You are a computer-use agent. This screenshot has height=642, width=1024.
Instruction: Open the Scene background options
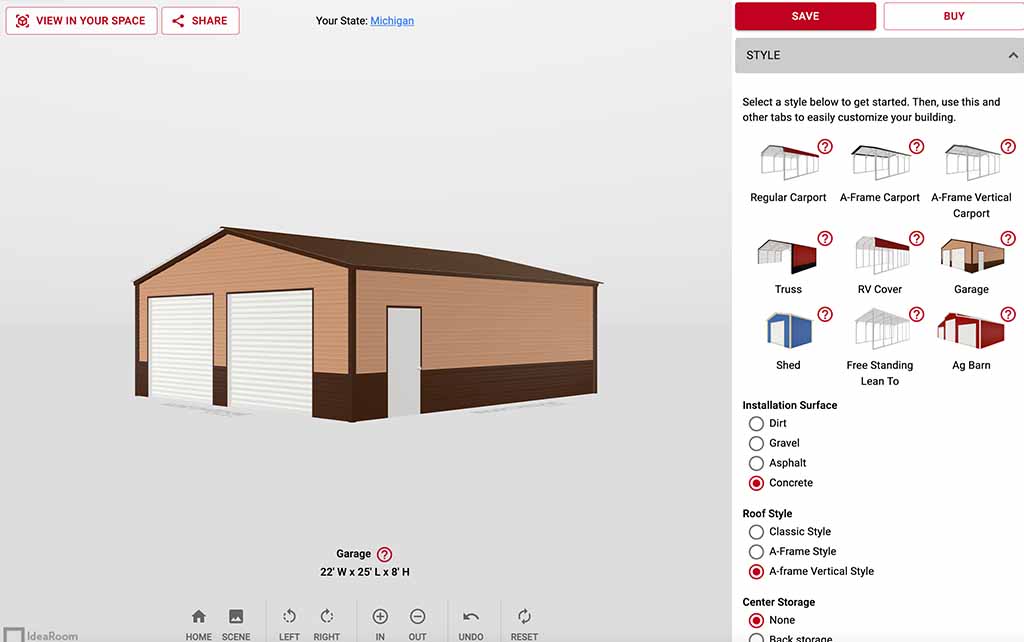point(236,620)
